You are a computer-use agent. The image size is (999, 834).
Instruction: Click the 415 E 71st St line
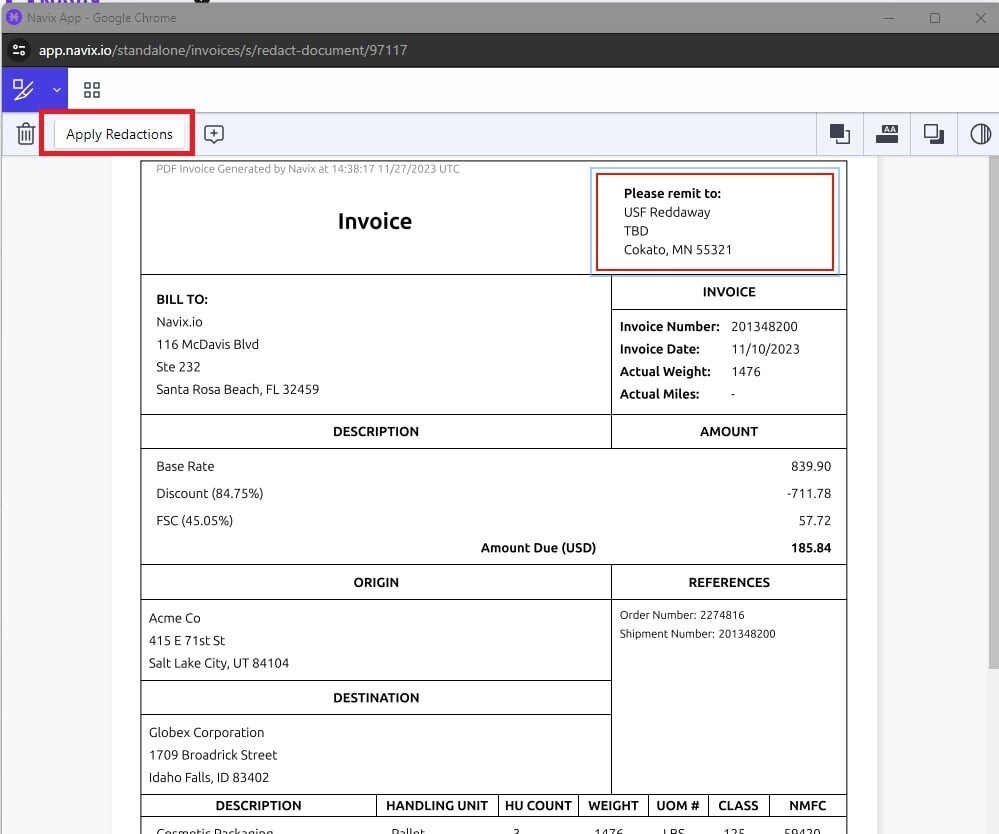[x=187, y=641]
